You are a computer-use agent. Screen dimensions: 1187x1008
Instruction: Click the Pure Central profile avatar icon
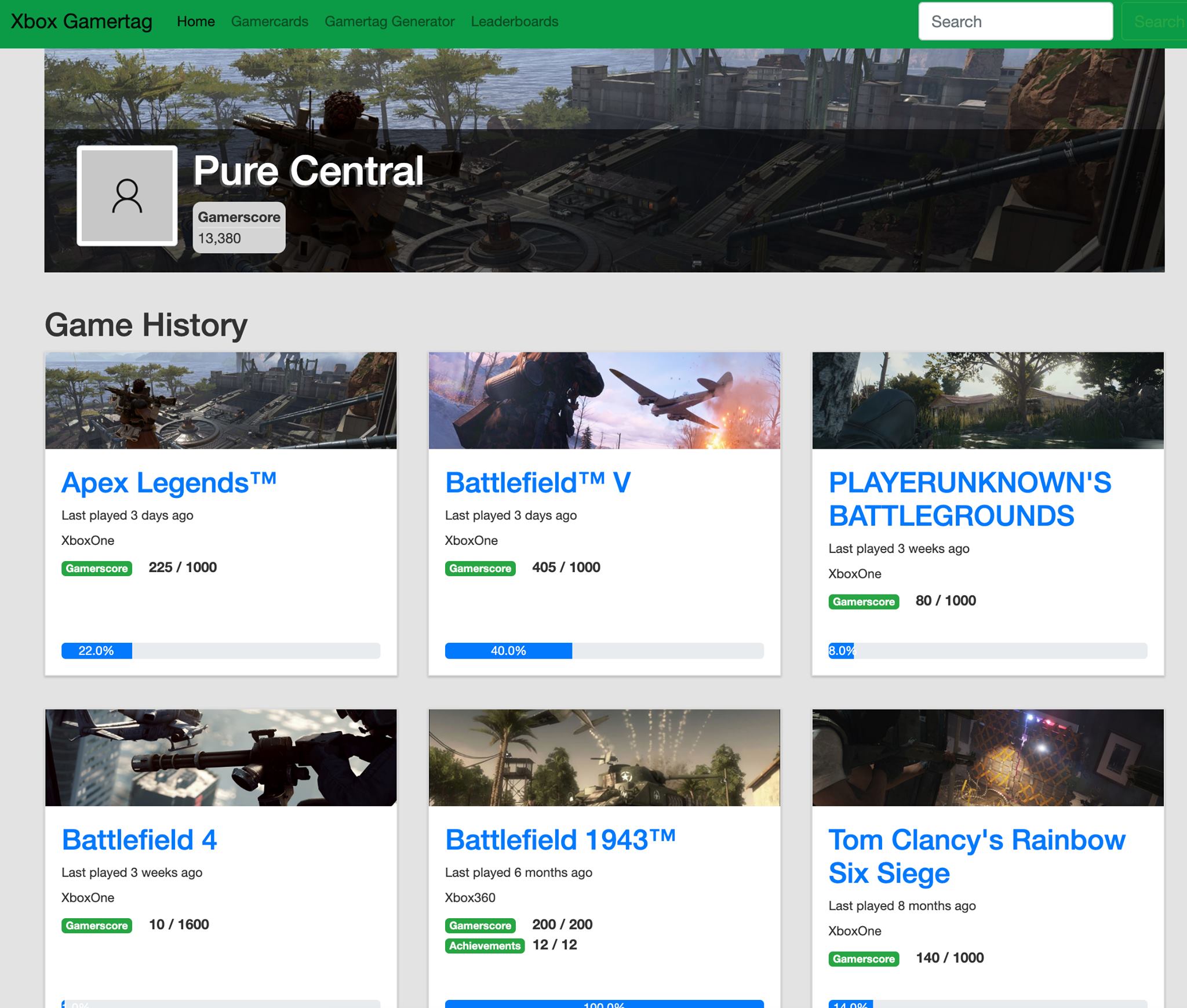(127, 196)
